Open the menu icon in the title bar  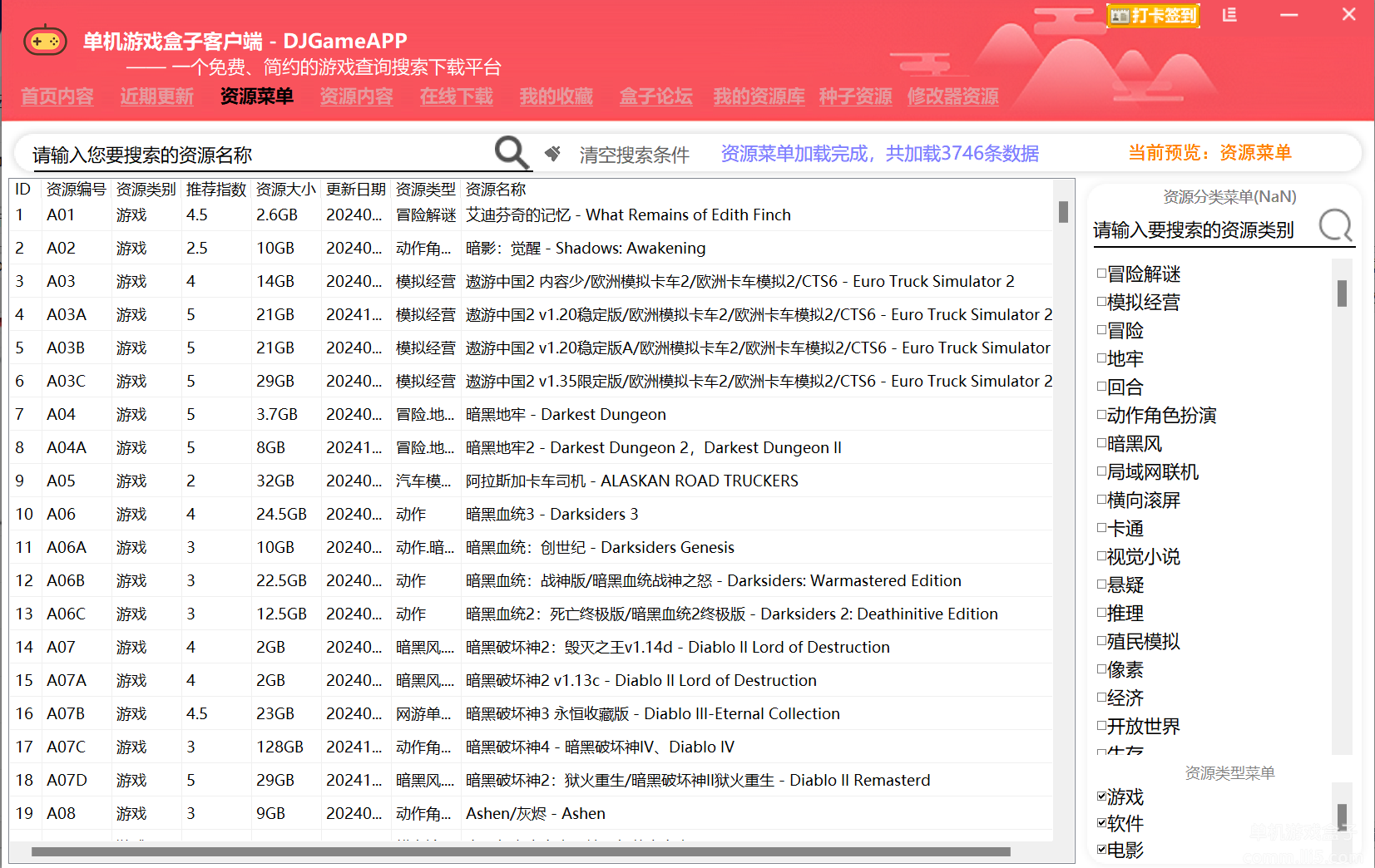pos(1229,15)
